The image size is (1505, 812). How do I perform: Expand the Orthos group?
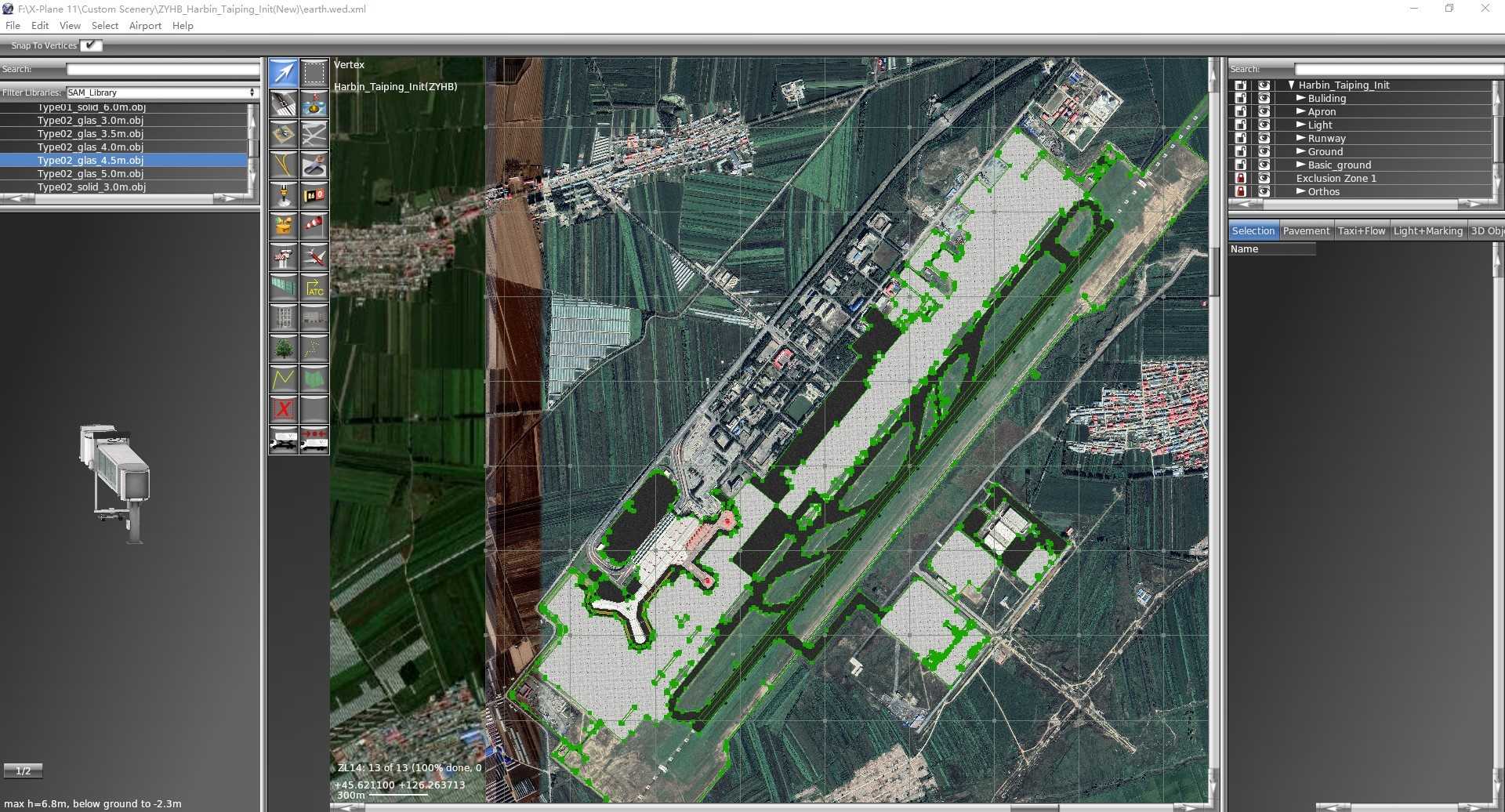[1300, 191]
